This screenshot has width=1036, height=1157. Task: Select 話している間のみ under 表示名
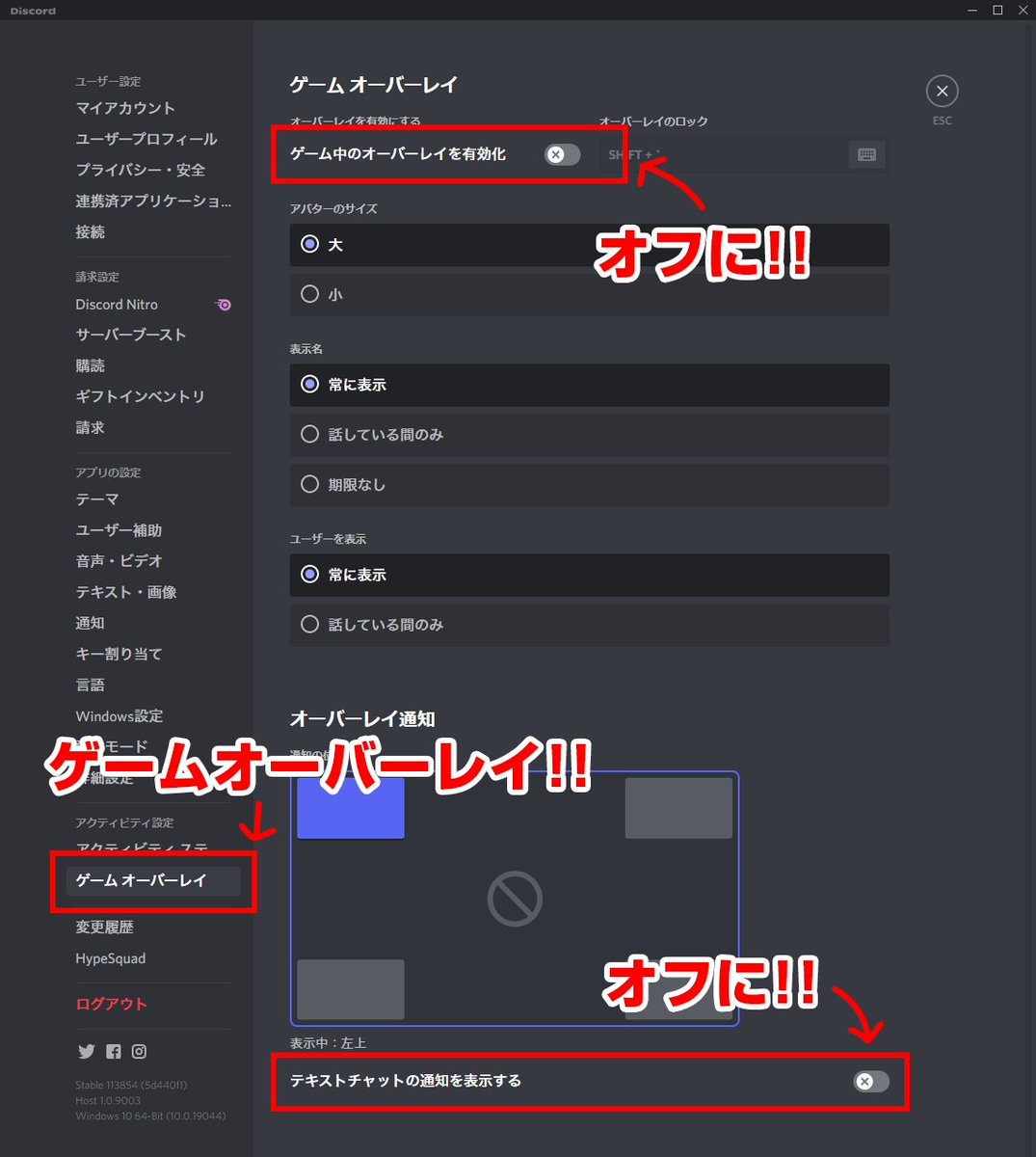589,435
